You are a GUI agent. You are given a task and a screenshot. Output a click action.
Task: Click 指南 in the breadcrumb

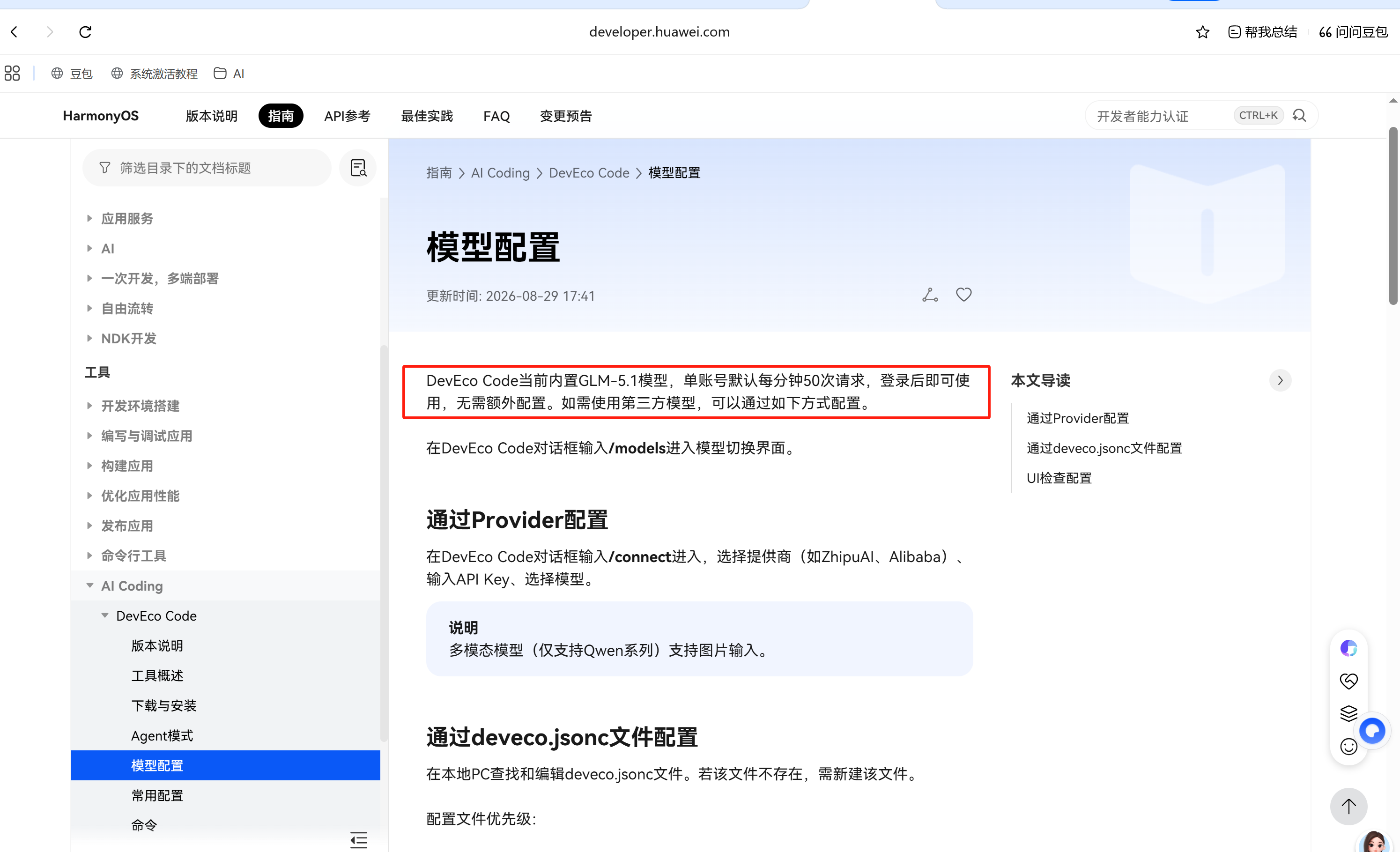439,173
